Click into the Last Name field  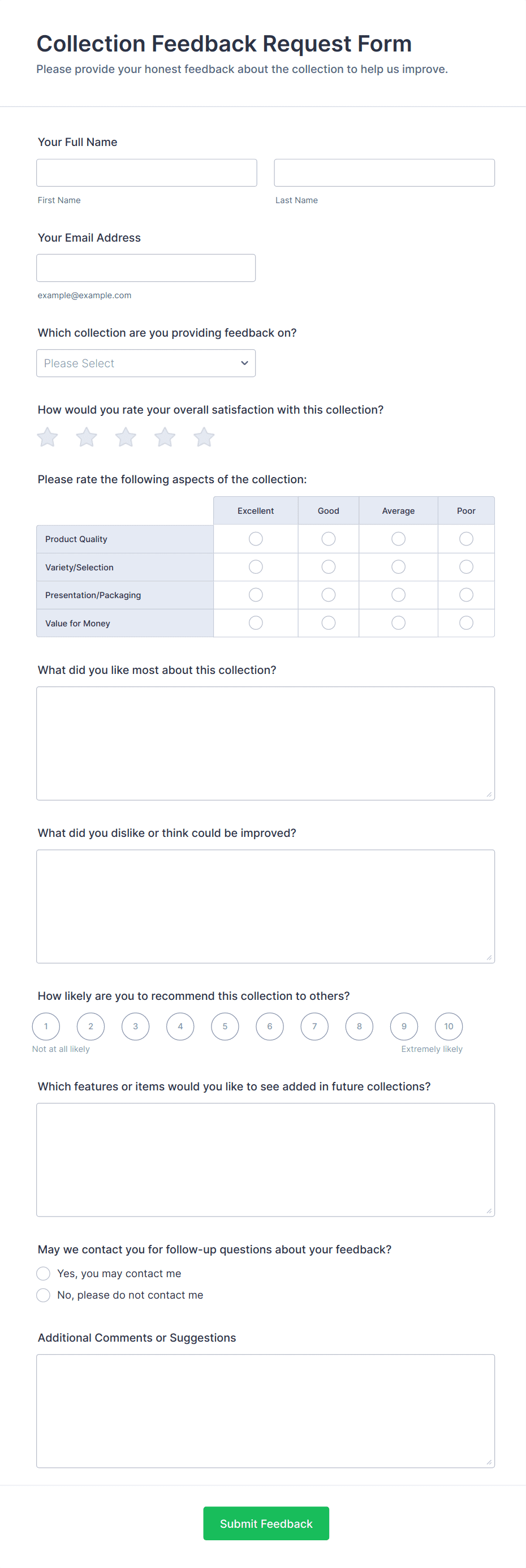point(384,173)
